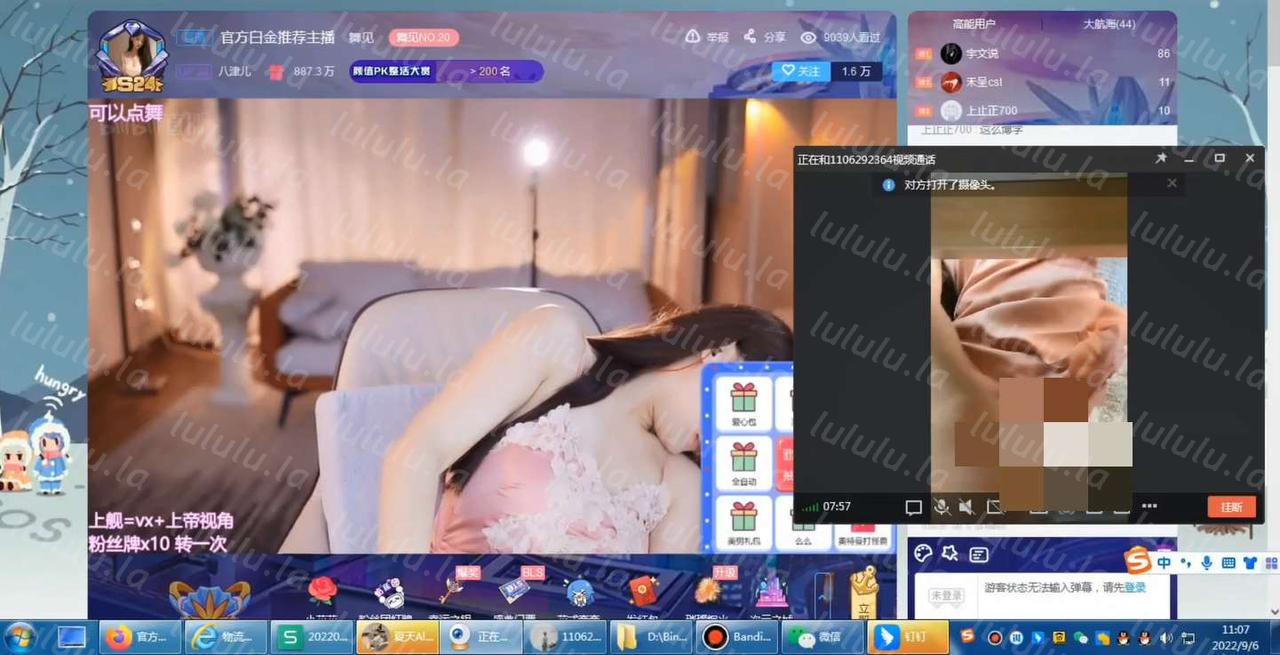Image resolution: width=1280 pixels, height=655 pixels.
Task: Switch to the 高能用户 tab
Action: click(973, 24)
